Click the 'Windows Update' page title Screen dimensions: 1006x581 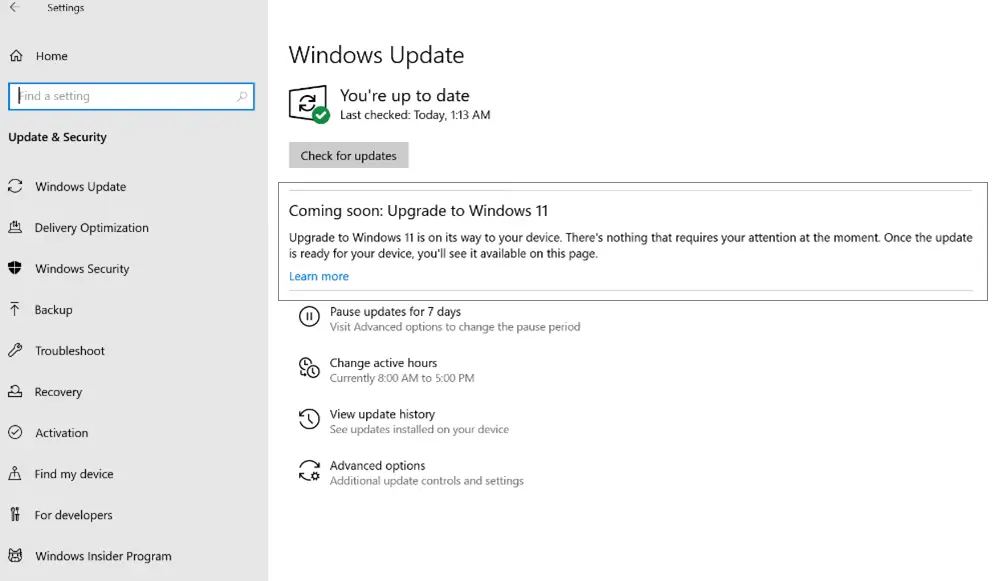[376, 55]
